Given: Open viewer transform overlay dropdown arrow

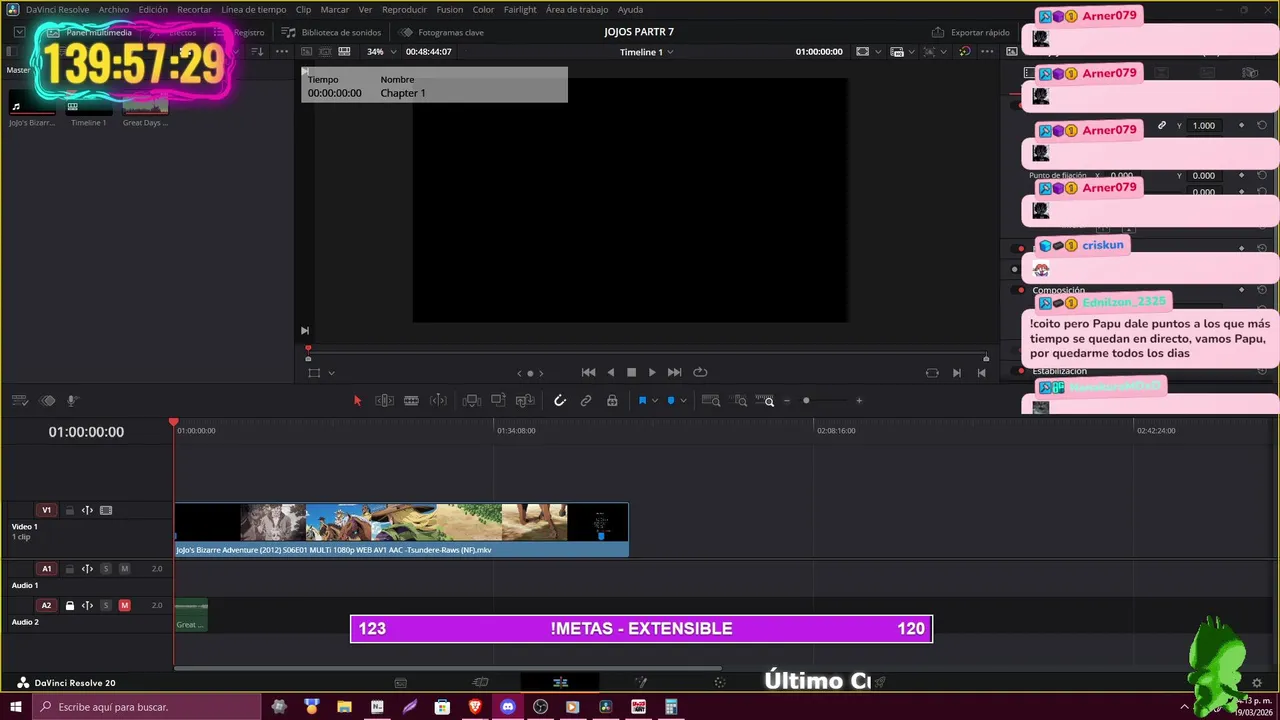Looking at the screenshot, I should (331, 373).
